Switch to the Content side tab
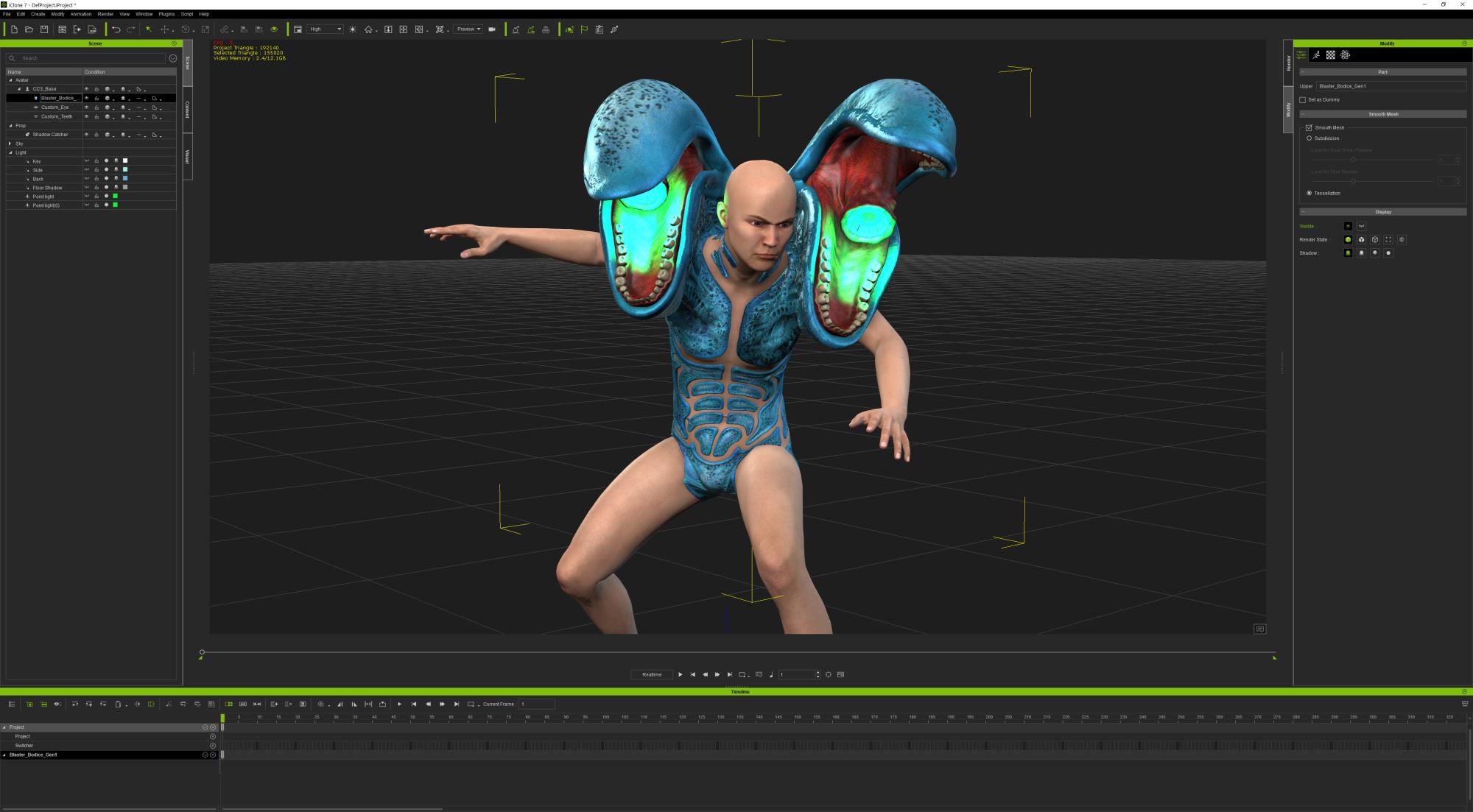This screenshot has height=812, width=1473. 188,110
